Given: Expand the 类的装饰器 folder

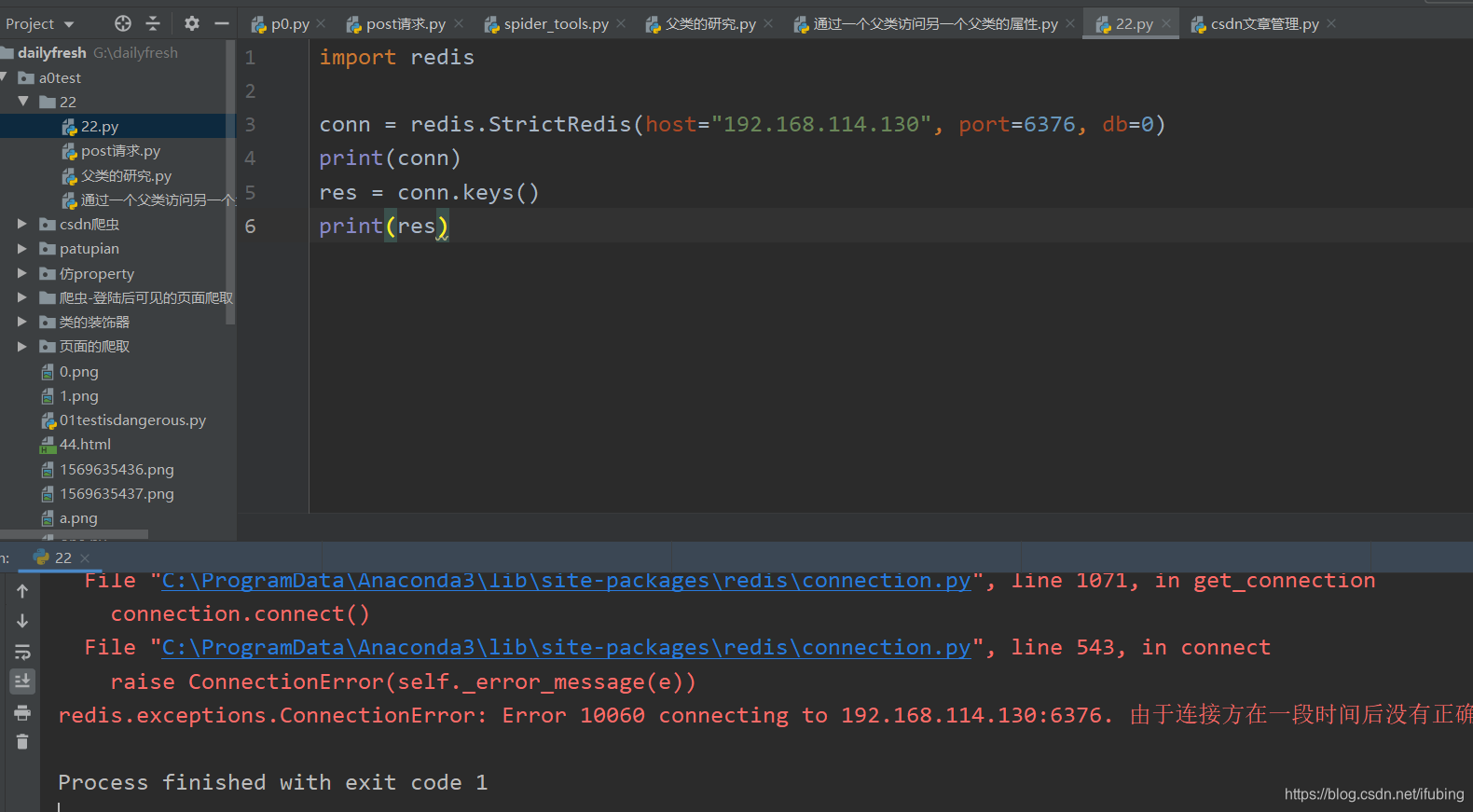Looking at the screenshot, I should 22,322.
